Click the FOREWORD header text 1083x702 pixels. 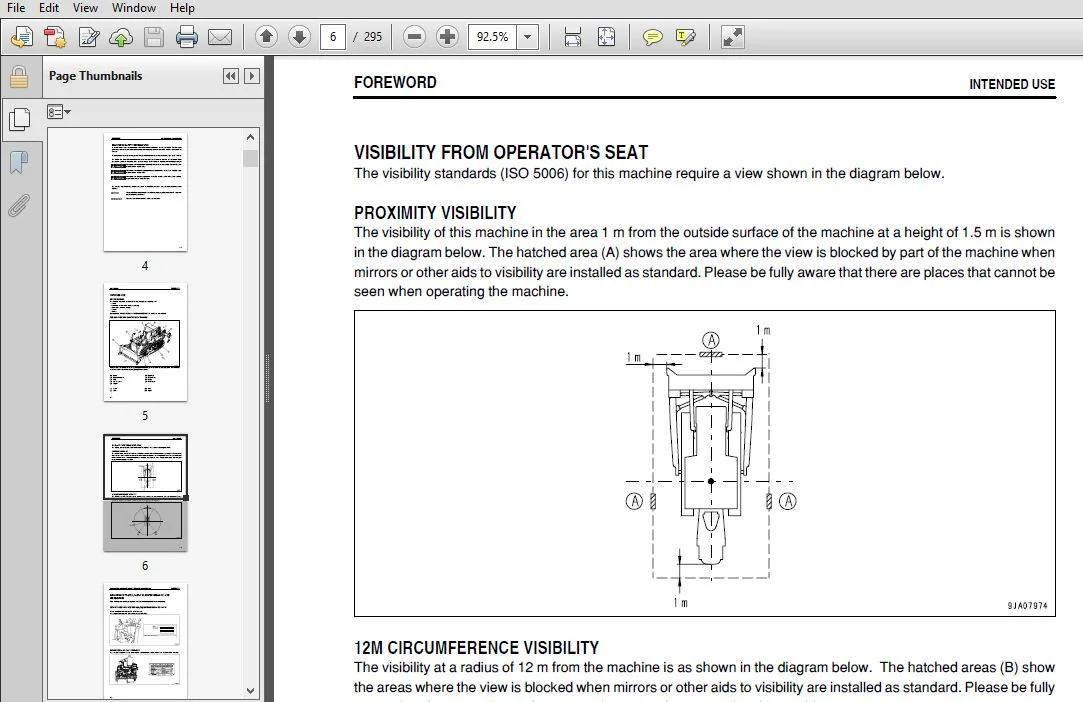pyautogui.click(x=395, y=82)
